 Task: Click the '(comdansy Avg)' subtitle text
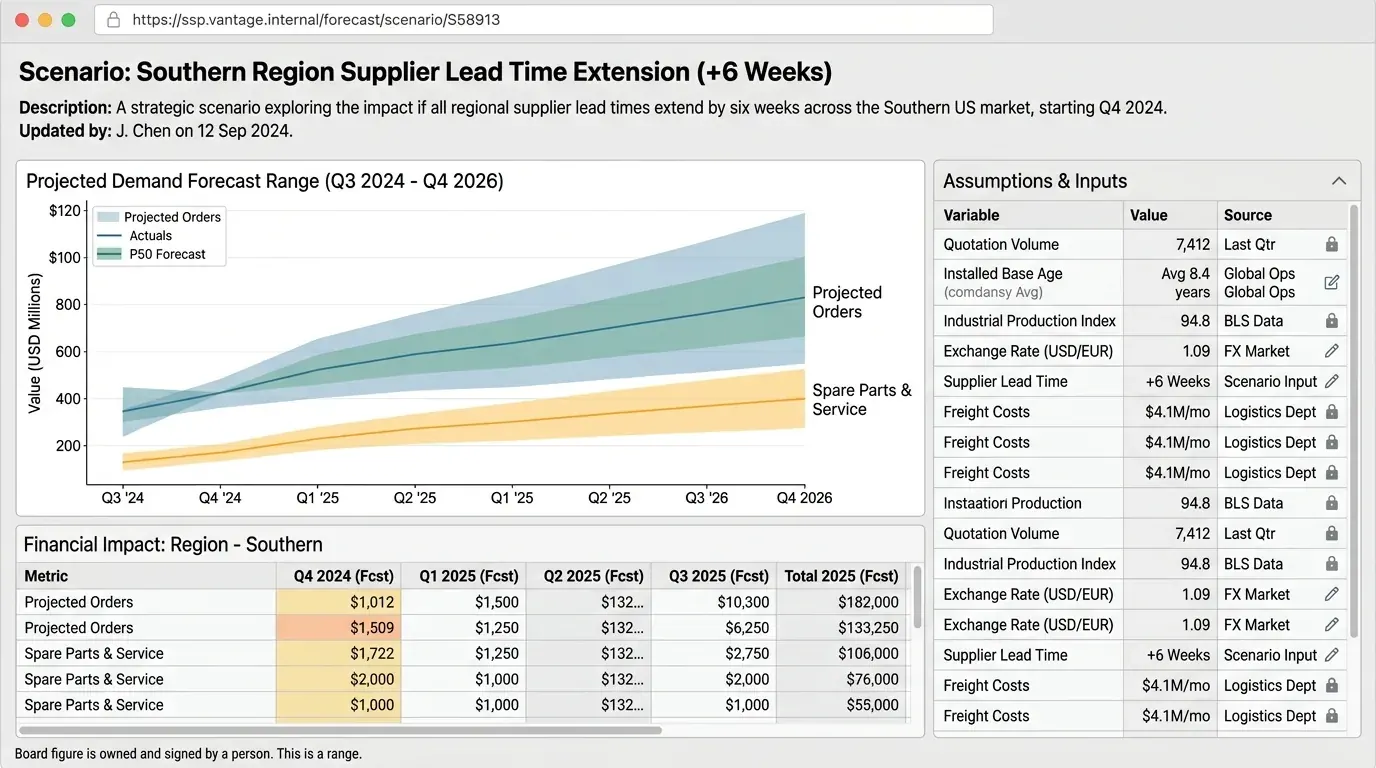point(993,293)
